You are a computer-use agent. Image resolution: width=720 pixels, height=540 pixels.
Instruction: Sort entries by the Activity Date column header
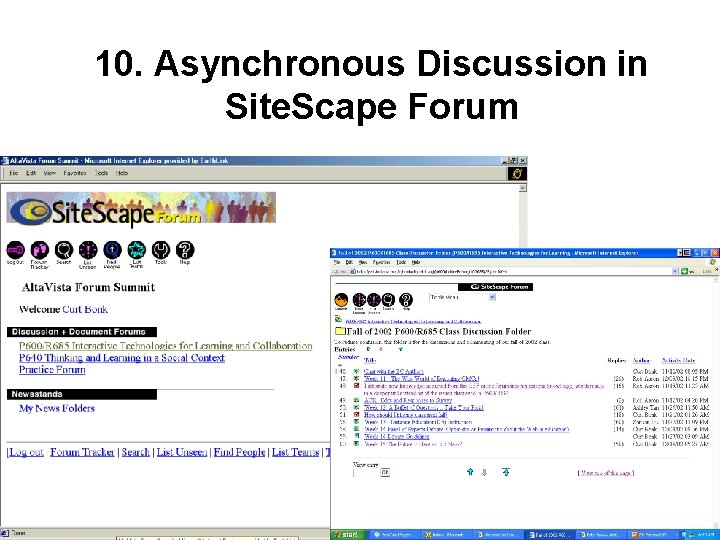click(678, 360)
